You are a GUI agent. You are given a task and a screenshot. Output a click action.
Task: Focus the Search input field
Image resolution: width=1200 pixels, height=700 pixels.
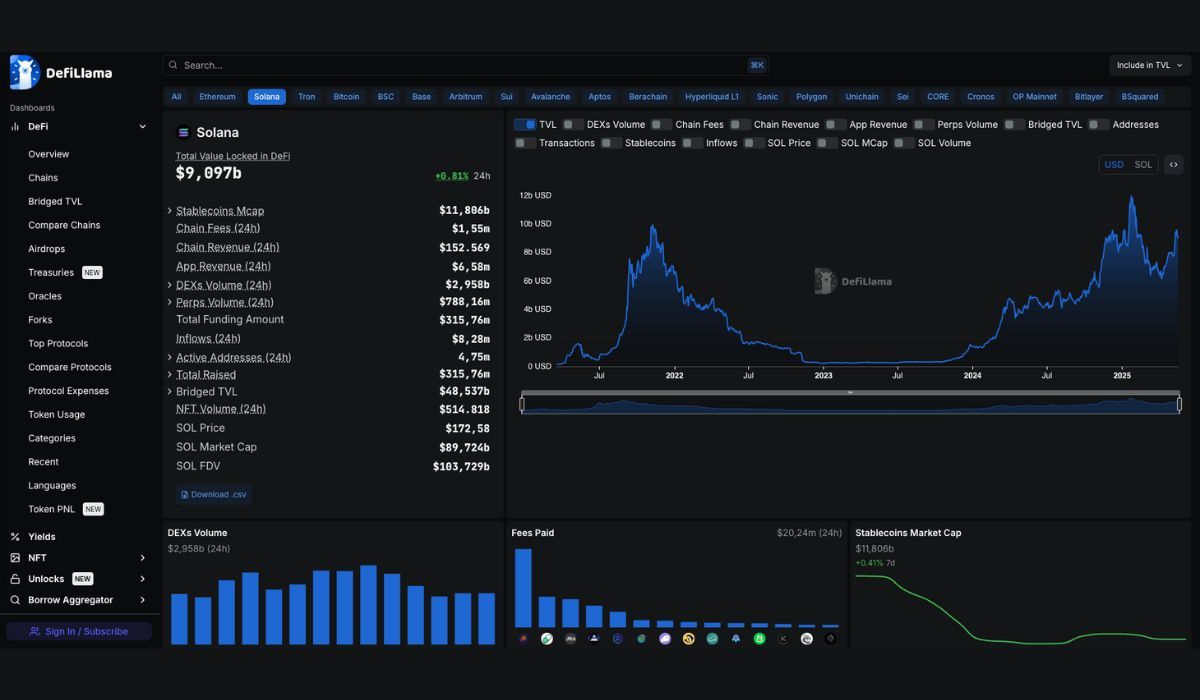pyautogui.click(x=465, y=65)
